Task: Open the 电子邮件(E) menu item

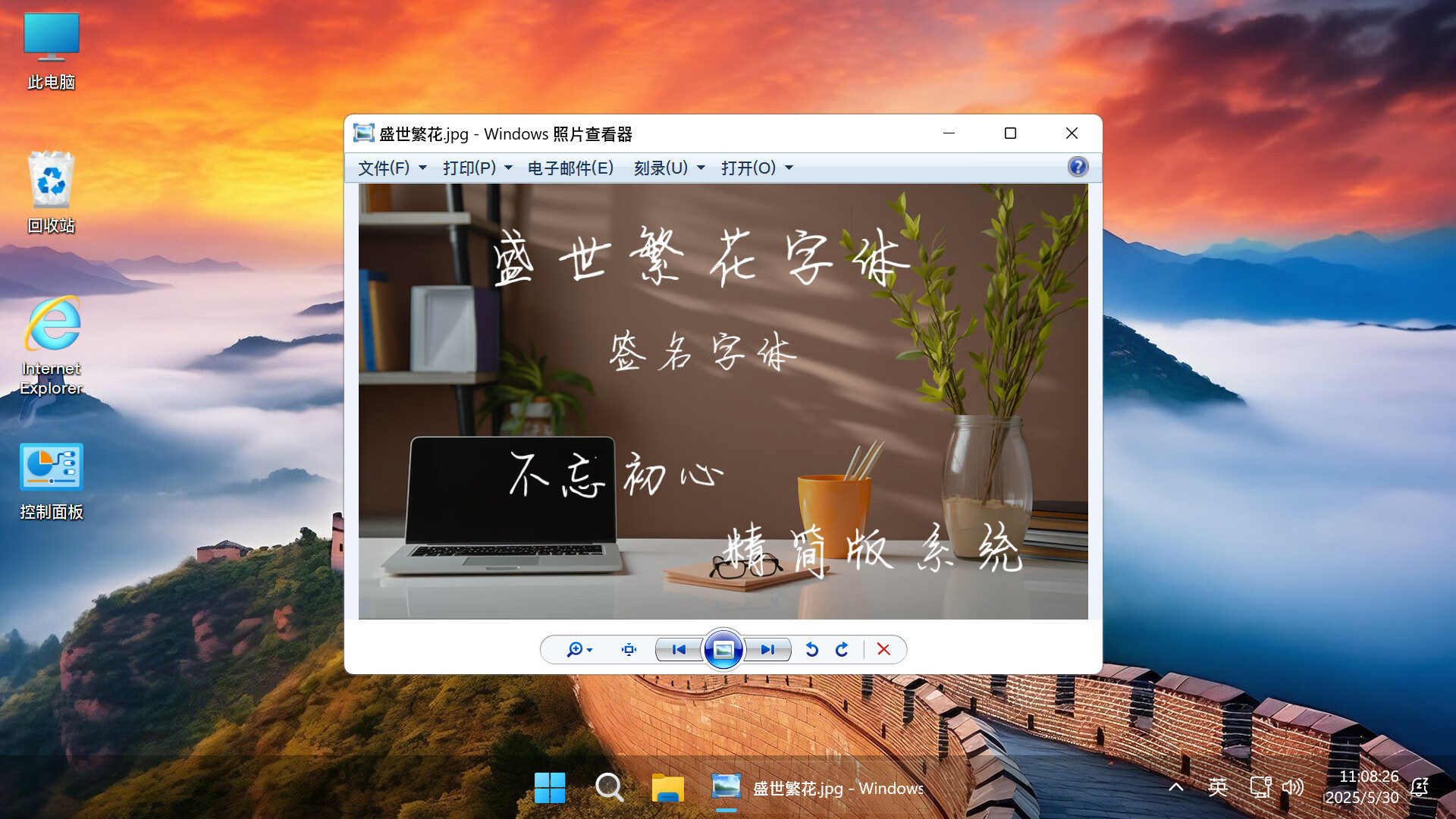Action: point(570,168)
